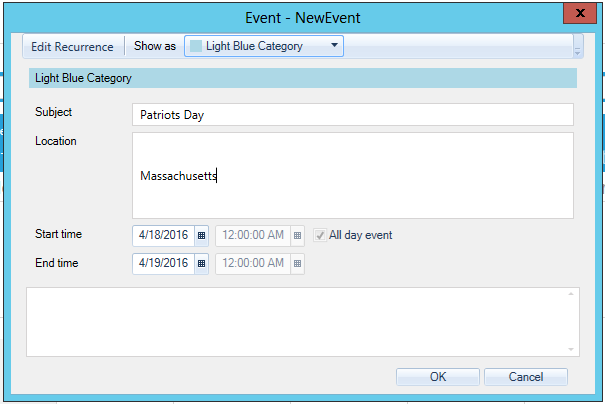Expand the Show as category dropdown arrow

335,45
